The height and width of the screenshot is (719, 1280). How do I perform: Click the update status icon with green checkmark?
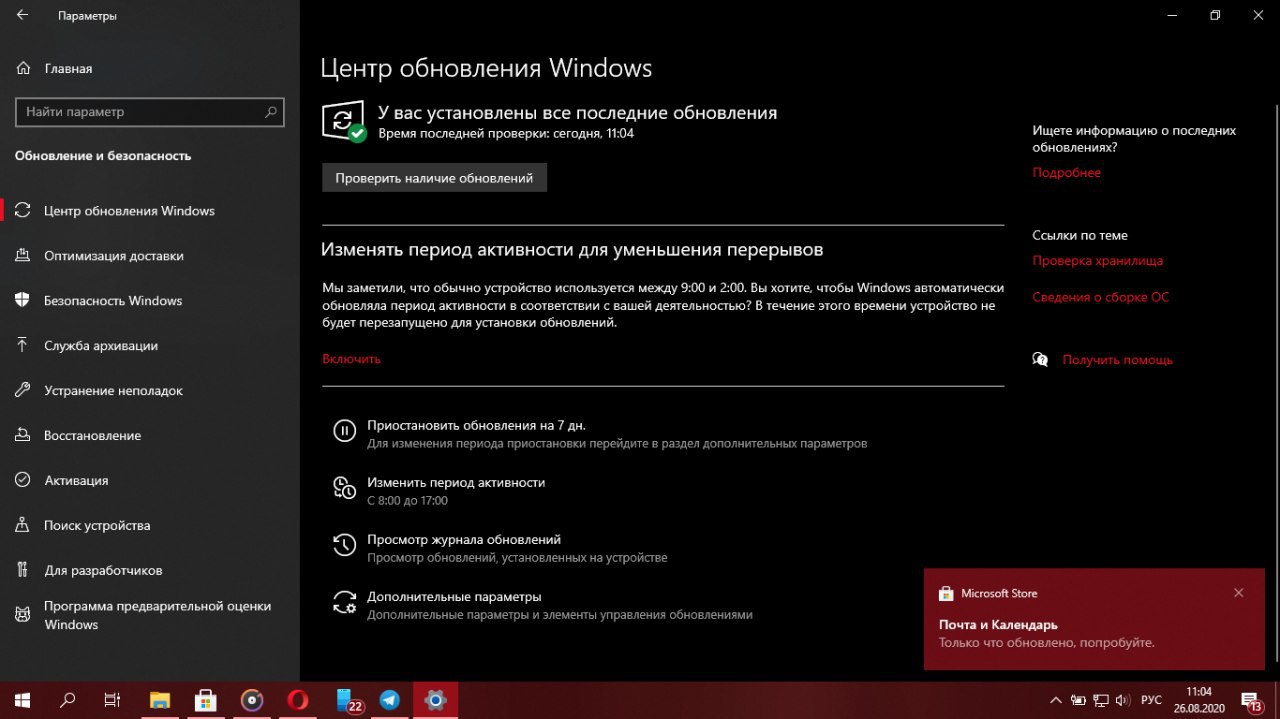pos(343,120)
